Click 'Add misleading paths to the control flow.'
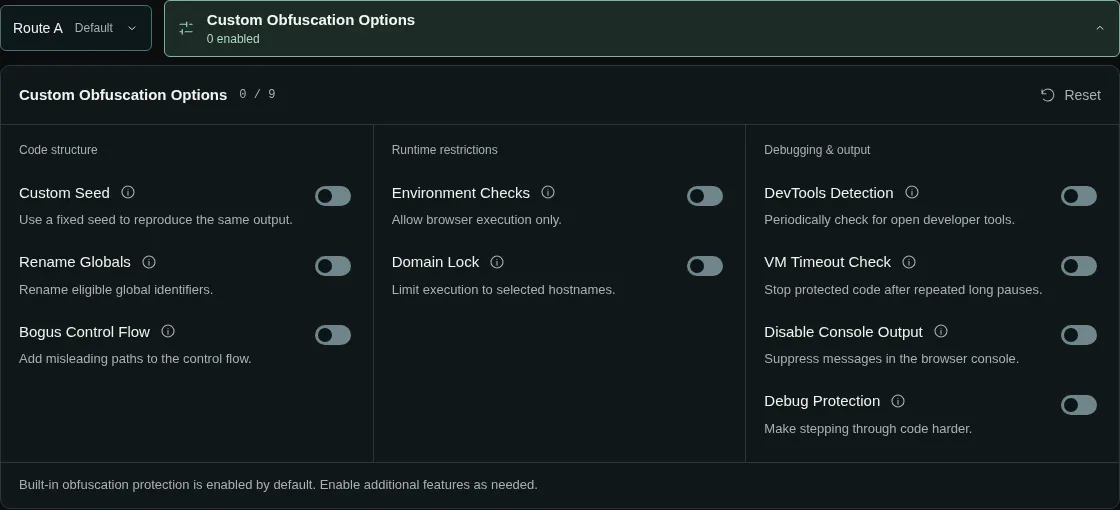Image resolution: width=1120 pixels, height=510 pixels. (x=135, y=359)
